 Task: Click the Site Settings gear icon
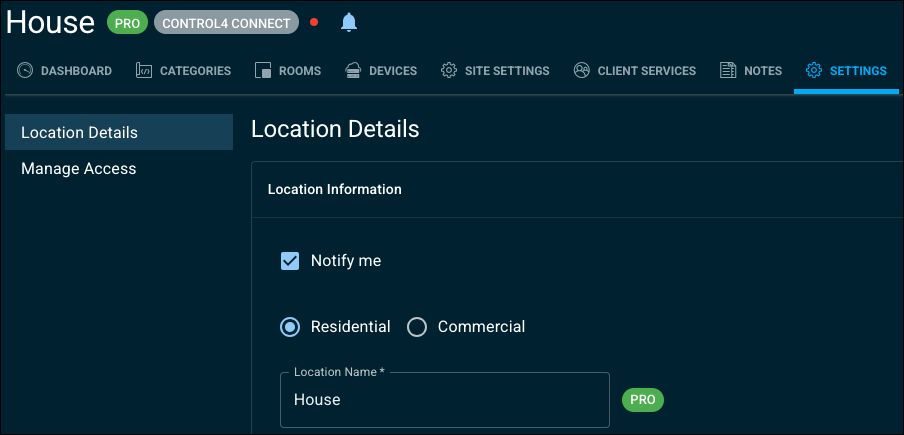tap(449, 70)
